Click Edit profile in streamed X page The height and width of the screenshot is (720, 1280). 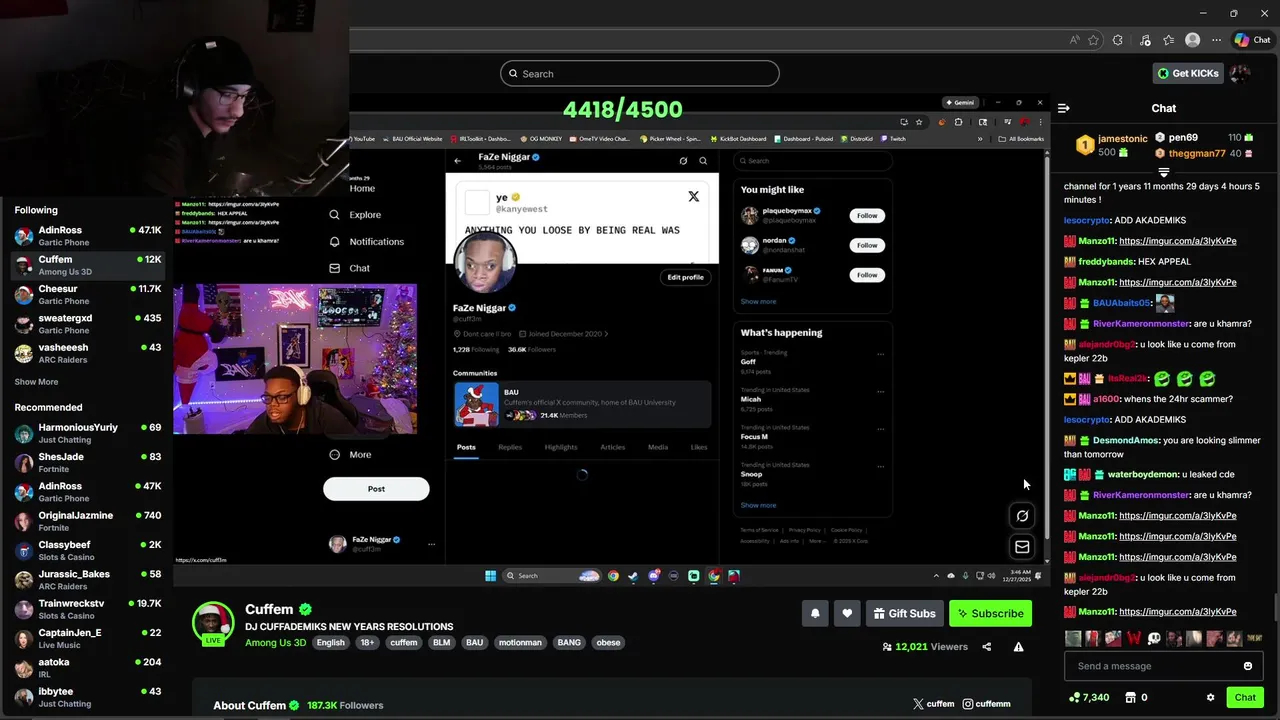686,277
